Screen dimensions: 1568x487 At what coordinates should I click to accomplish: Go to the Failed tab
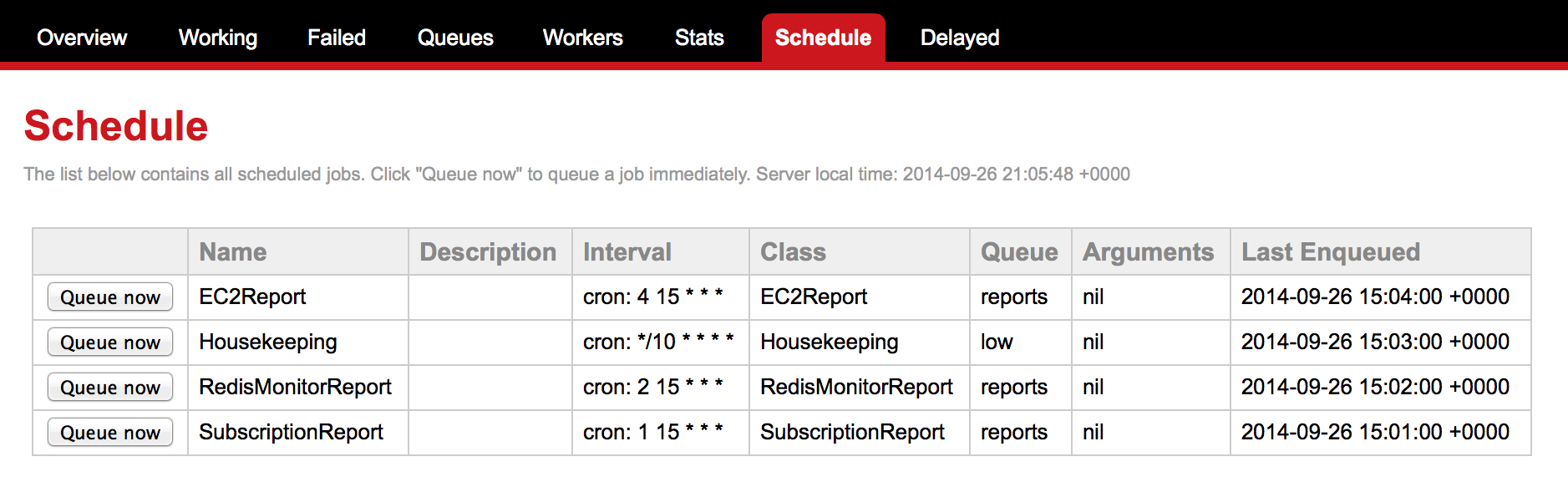337,38
